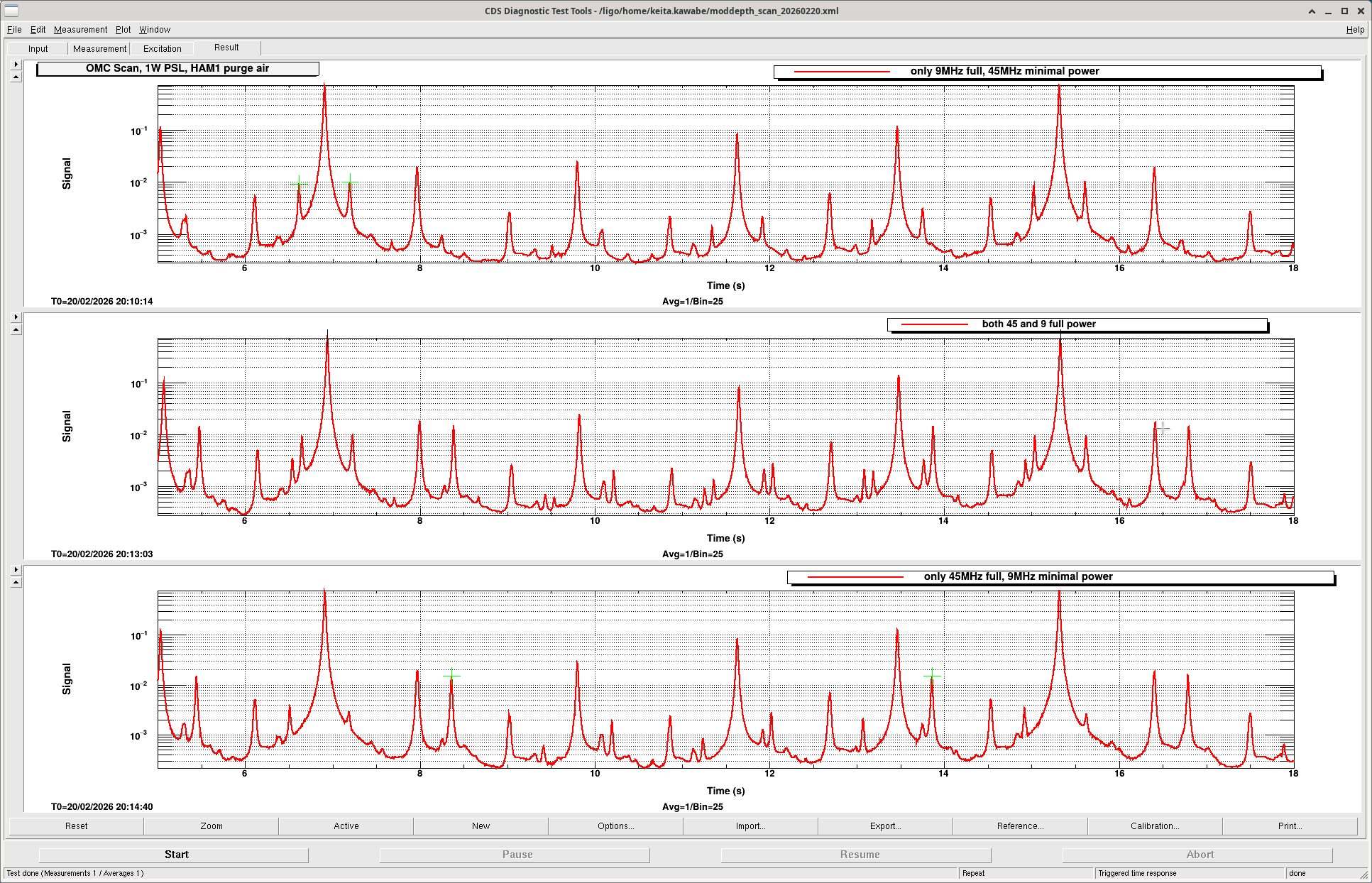Switch to the Input tab
The image size is (1372, 883).
click(x=38, y=49)
